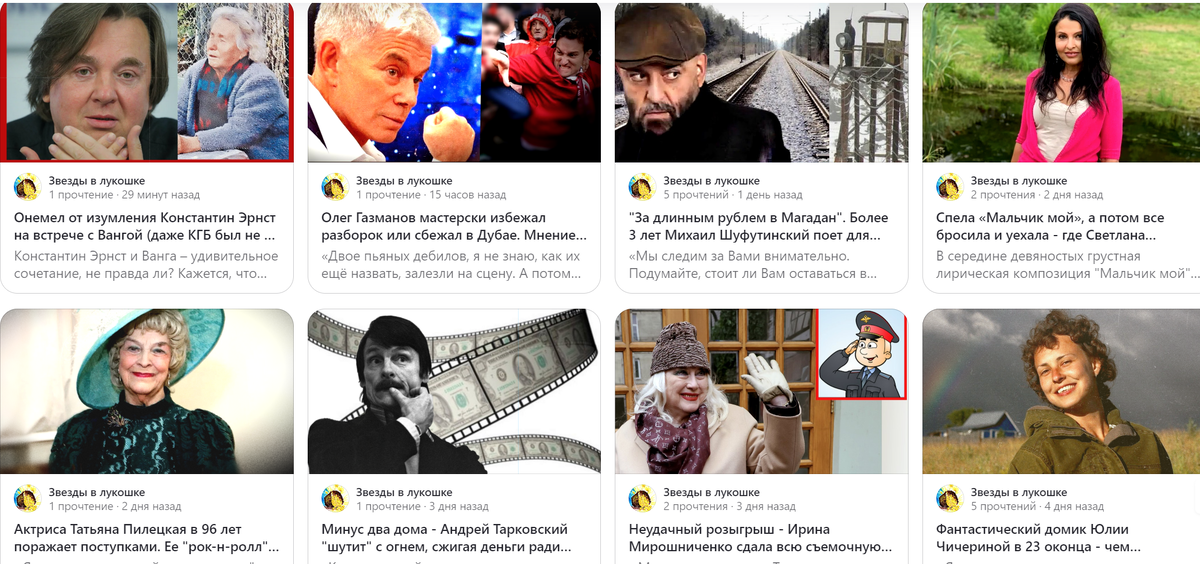Click channel avatar on Andrei Tarkovsky card

334,498
